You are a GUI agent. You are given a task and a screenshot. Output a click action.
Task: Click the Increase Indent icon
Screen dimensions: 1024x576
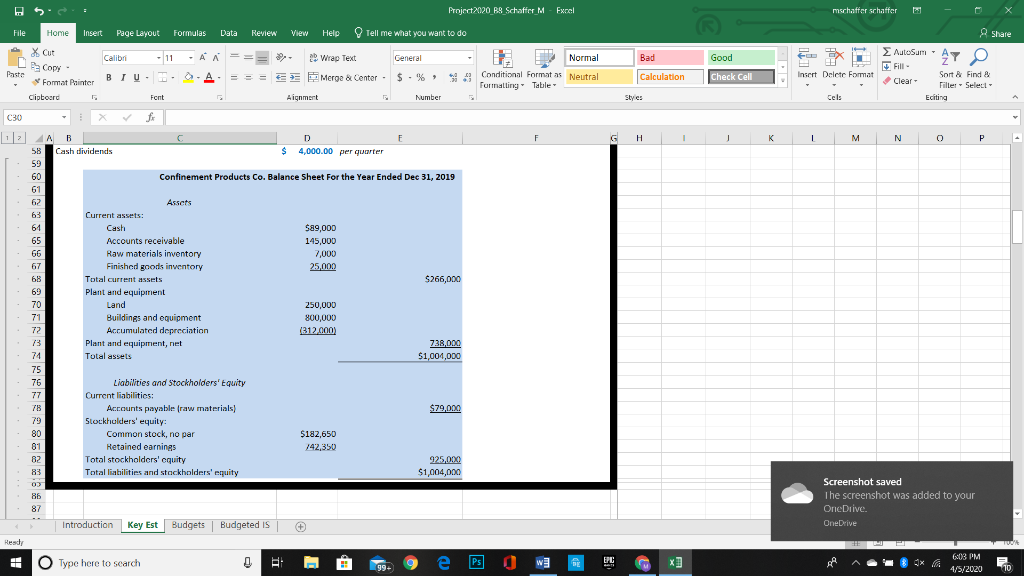[x=295, y=78]
